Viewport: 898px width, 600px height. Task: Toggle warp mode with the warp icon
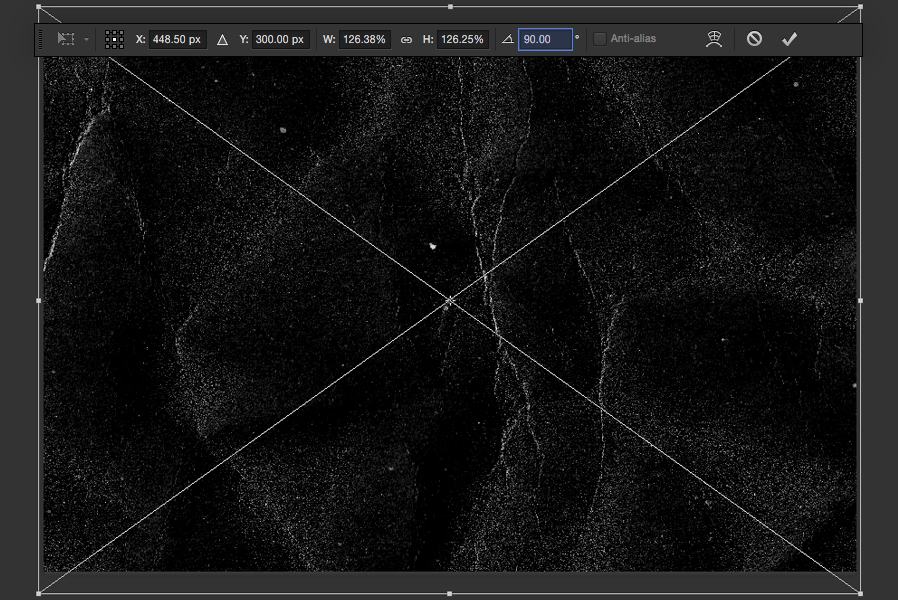714,38
